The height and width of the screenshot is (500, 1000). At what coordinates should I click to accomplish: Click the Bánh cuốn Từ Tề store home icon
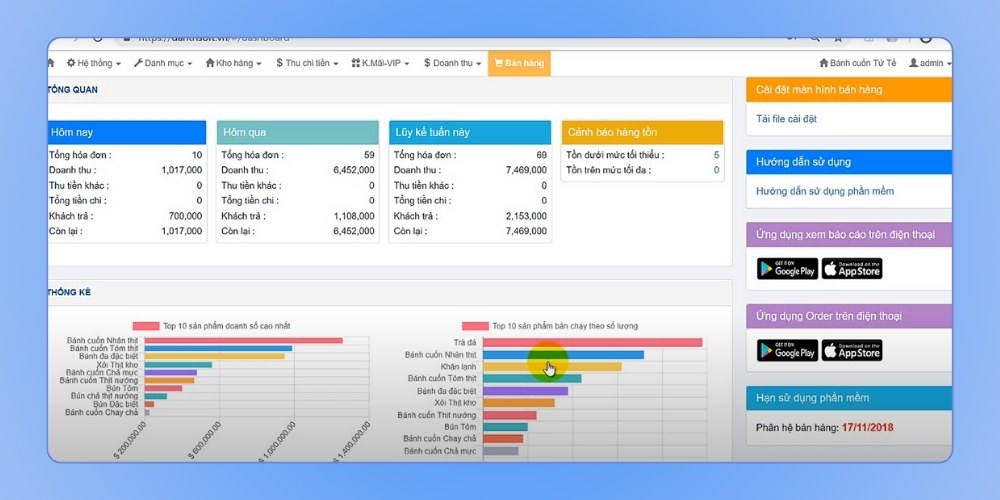[810, 63]
